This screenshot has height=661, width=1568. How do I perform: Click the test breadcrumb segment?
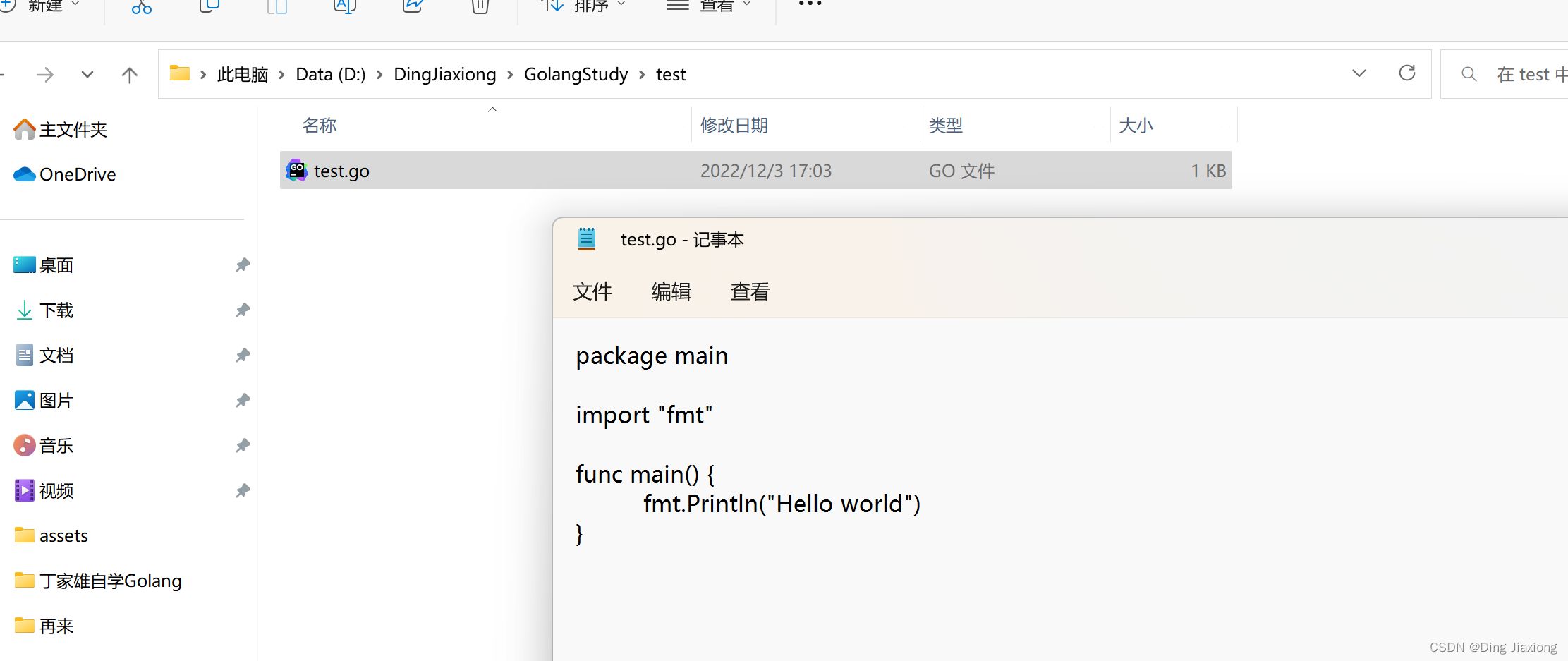click(671, 74)
